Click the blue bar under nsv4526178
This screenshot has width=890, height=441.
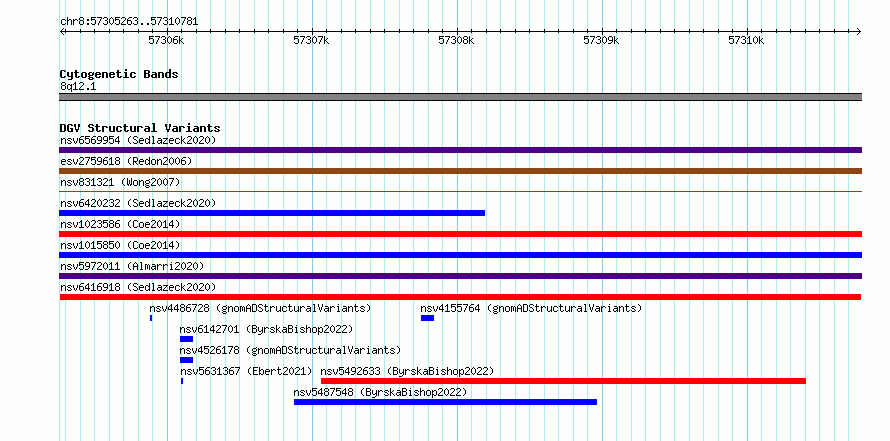[x=187, y=360]
